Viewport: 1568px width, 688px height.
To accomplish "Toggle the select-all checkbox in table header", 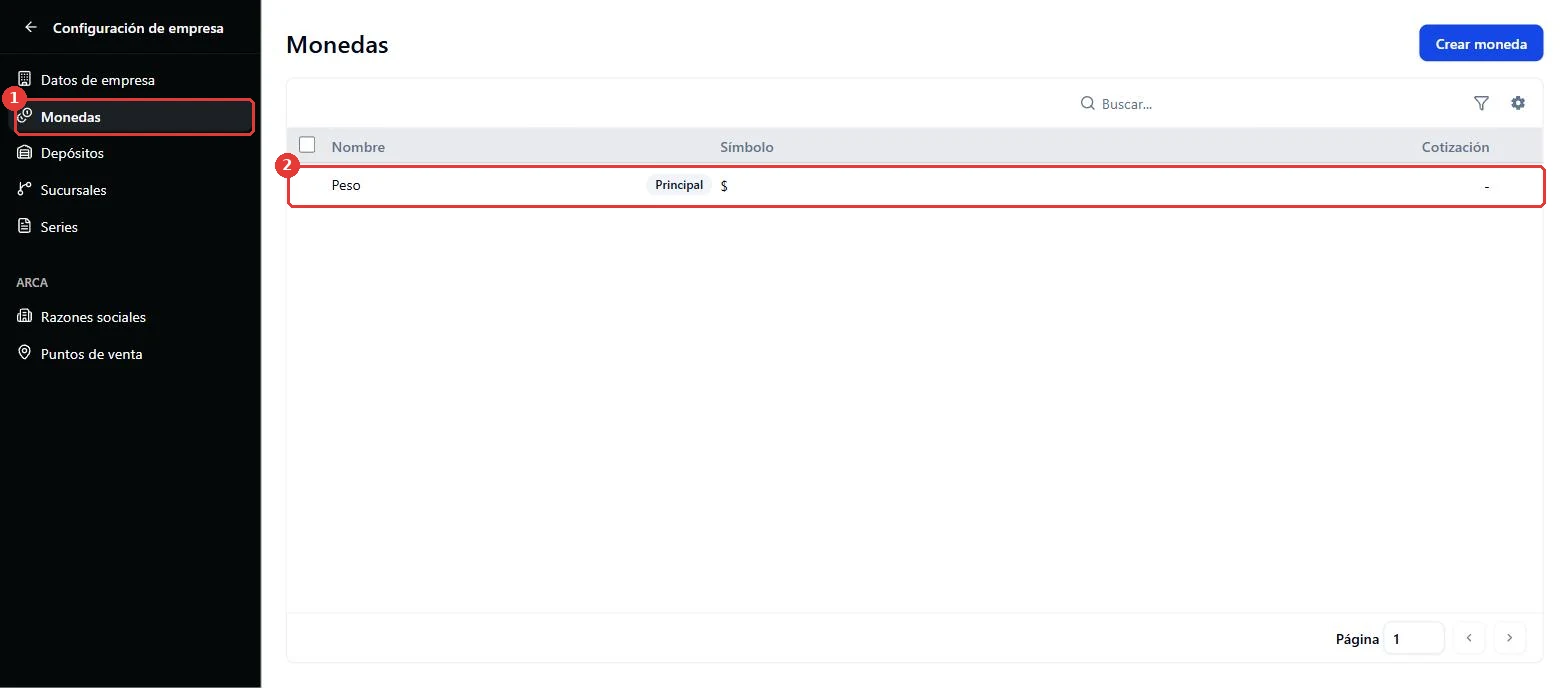I will tap(307, 145).
